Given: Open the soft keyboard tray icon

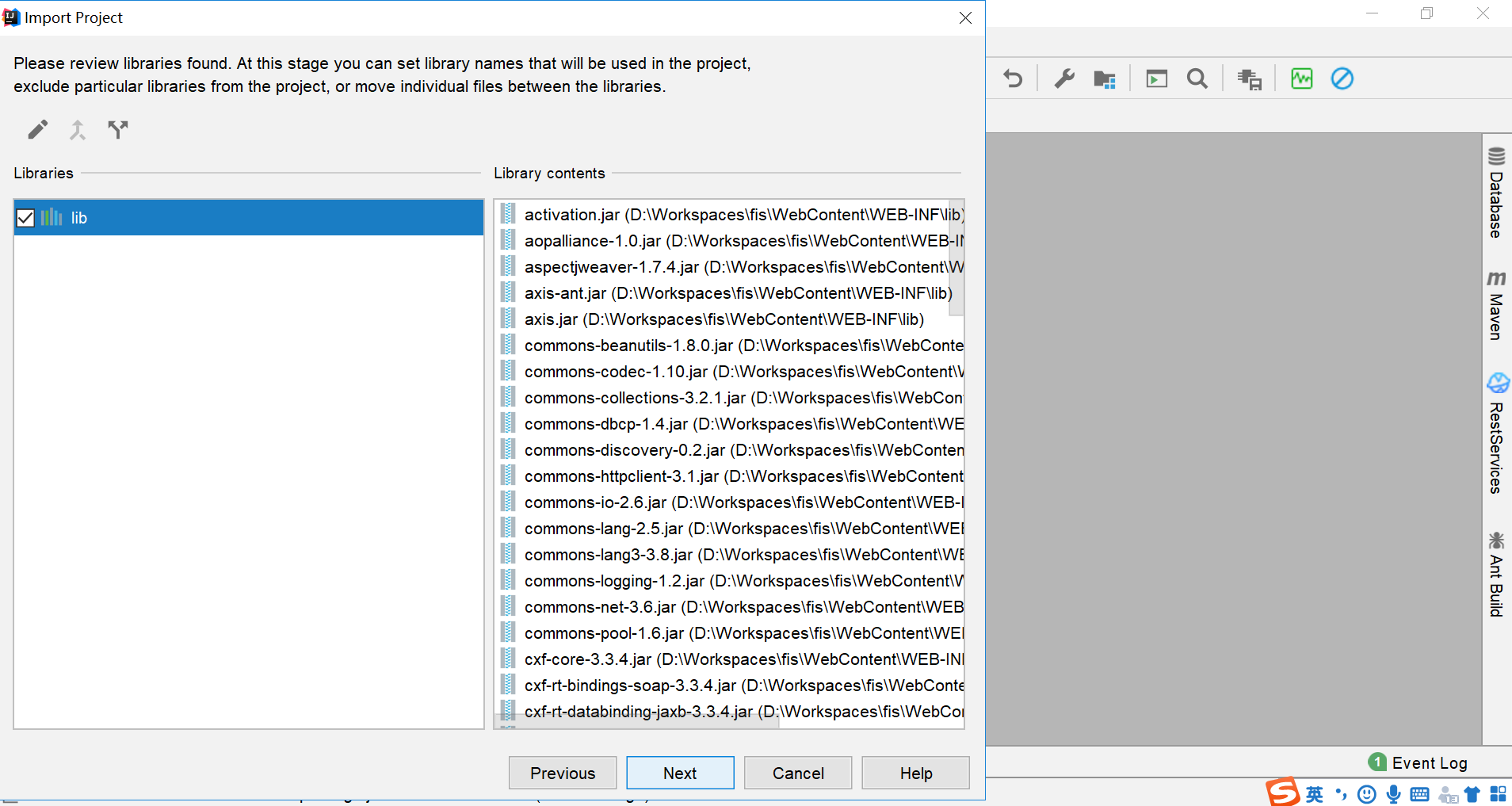Looking at the screenshot, I should tap(1419, 794).
